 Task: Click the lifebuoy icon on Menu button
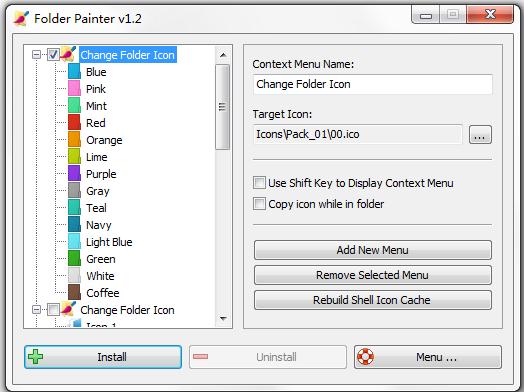point(365,357)
